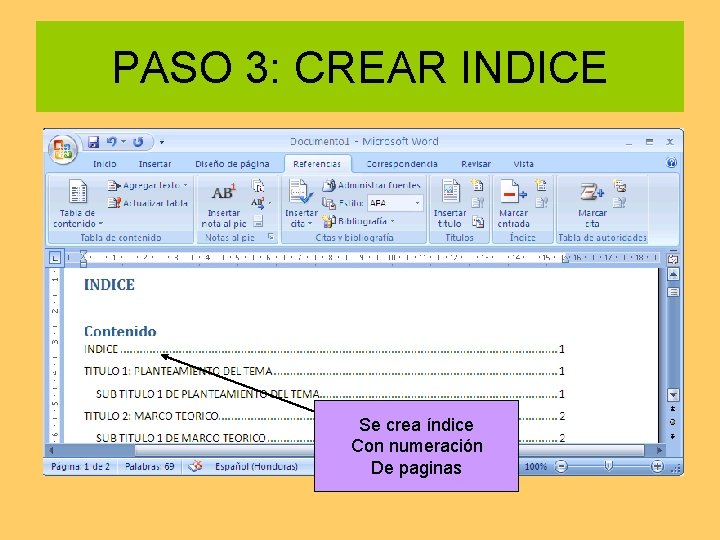Toggle ruler button above vertical scrollbar
The width and height of the screenshot is (720, 540).
click(x=673, y=259)
